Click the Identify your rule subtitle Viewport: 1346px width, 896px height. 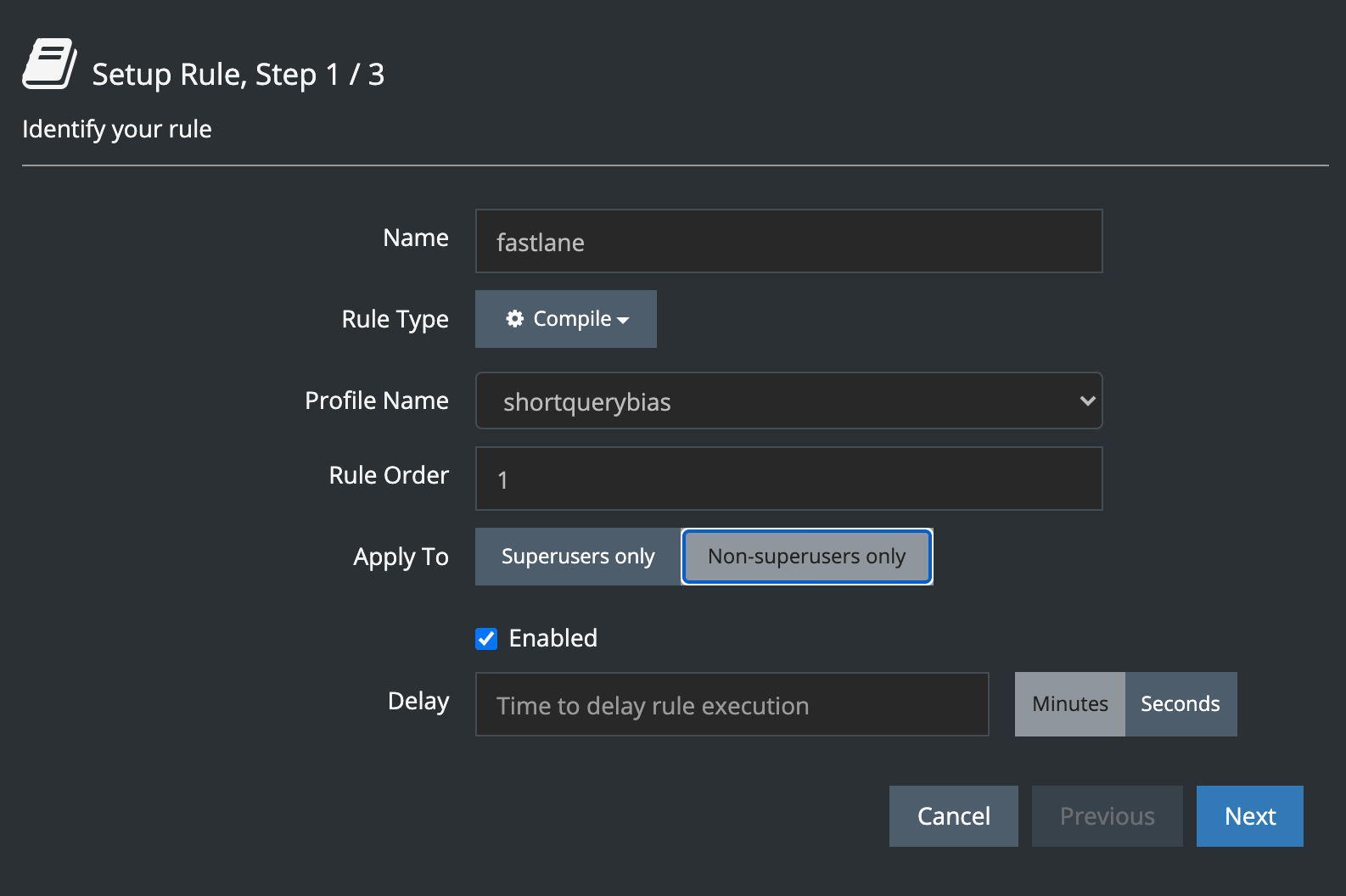click(117, 129)
